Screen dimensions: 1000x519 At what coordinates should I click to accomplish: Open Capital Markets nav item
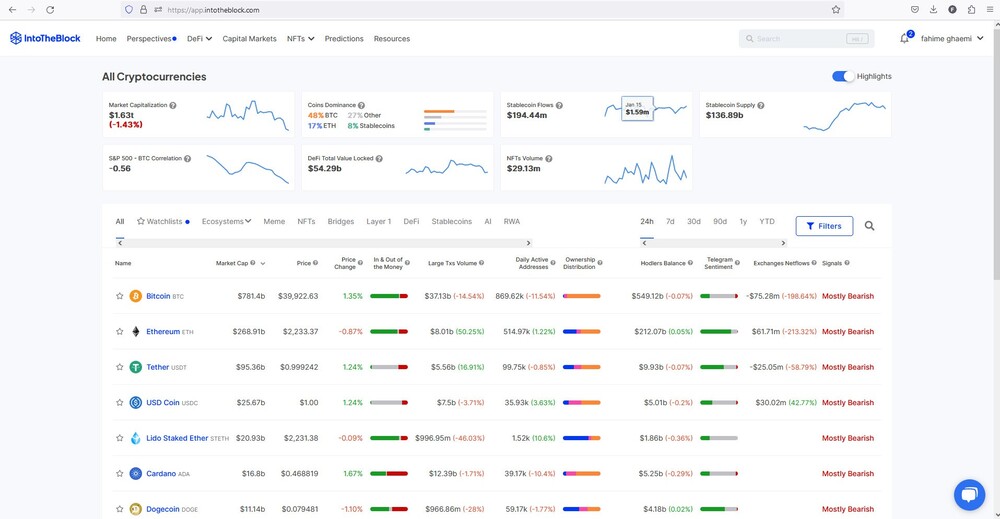pos(249,39)
